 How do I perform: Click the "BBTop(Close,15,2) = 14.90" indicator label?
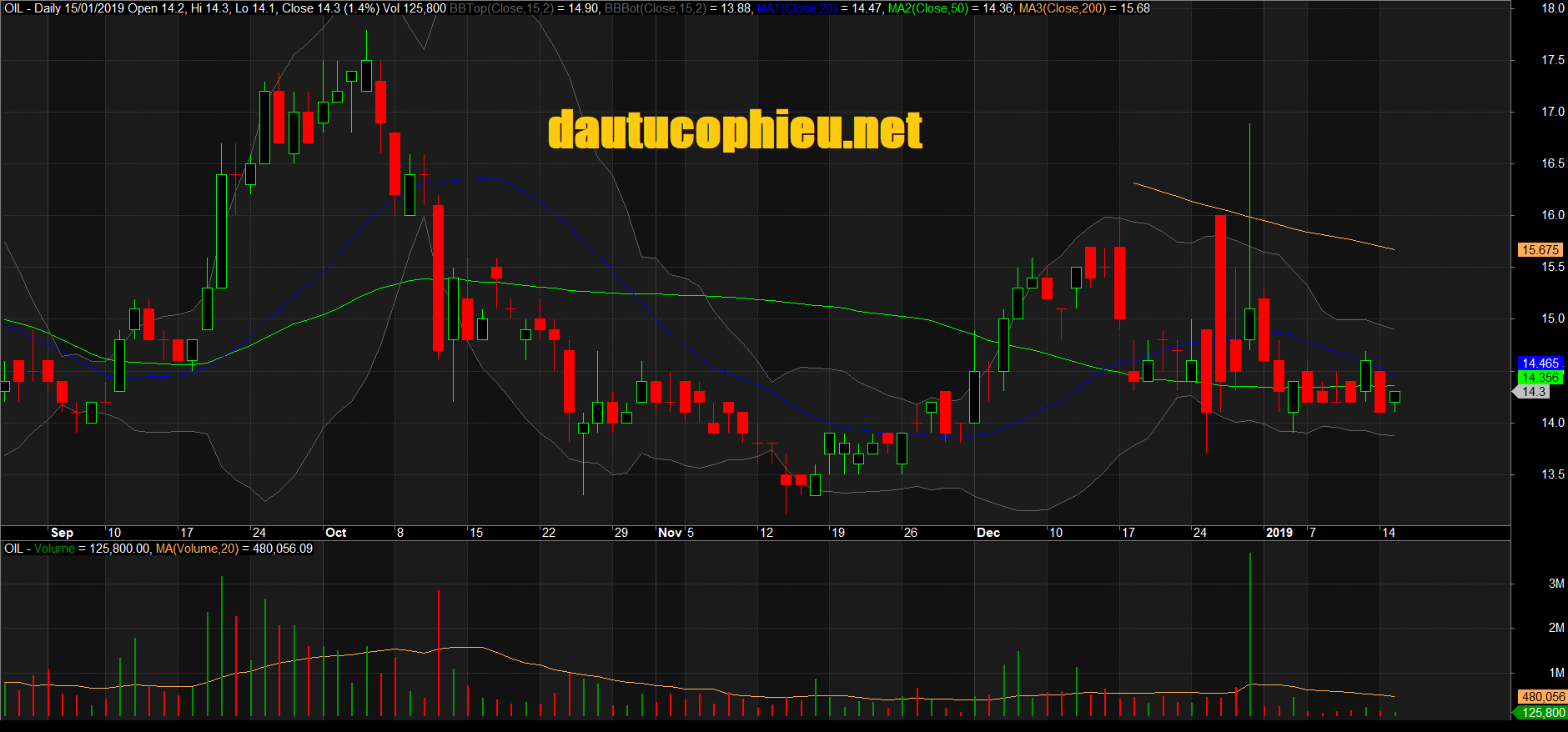pos(524,8)
